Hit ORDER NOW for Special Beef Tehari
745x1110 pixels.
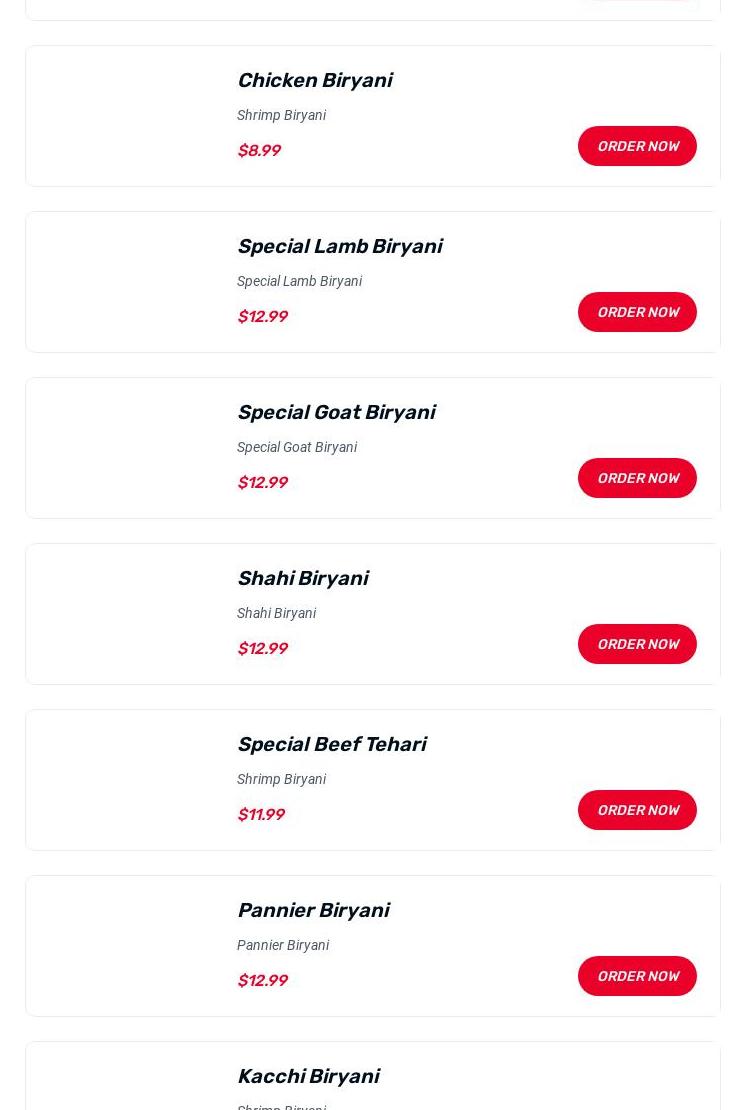[x=637, y=810]
